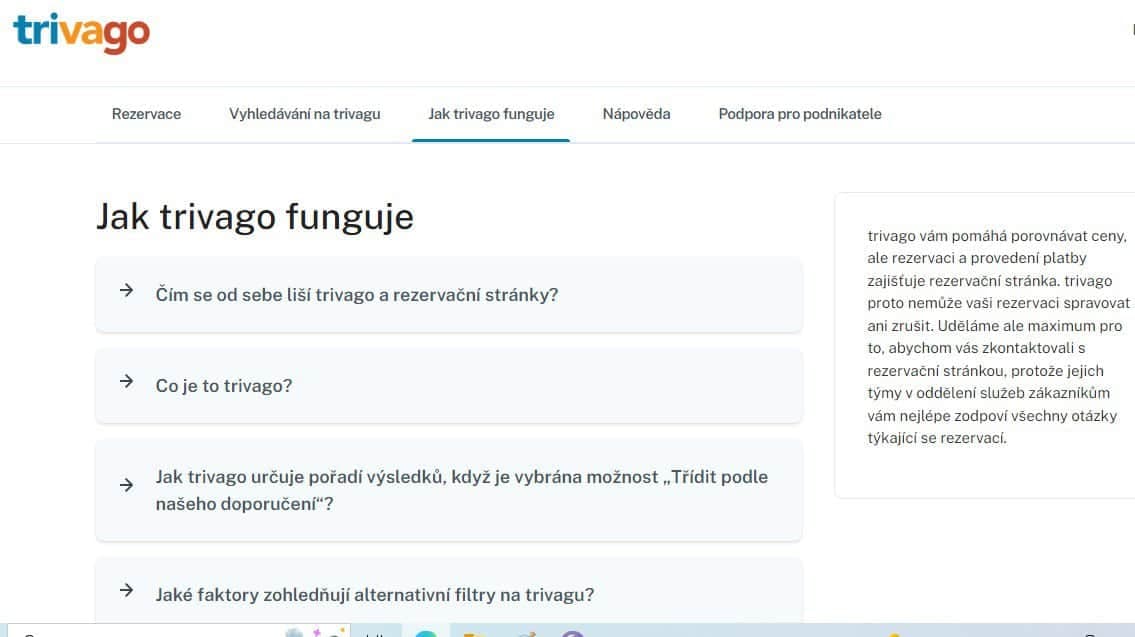
Task: Expand the question about pořadí výsledků sorting
Action: pyautogui.click(x=449, y=490)
